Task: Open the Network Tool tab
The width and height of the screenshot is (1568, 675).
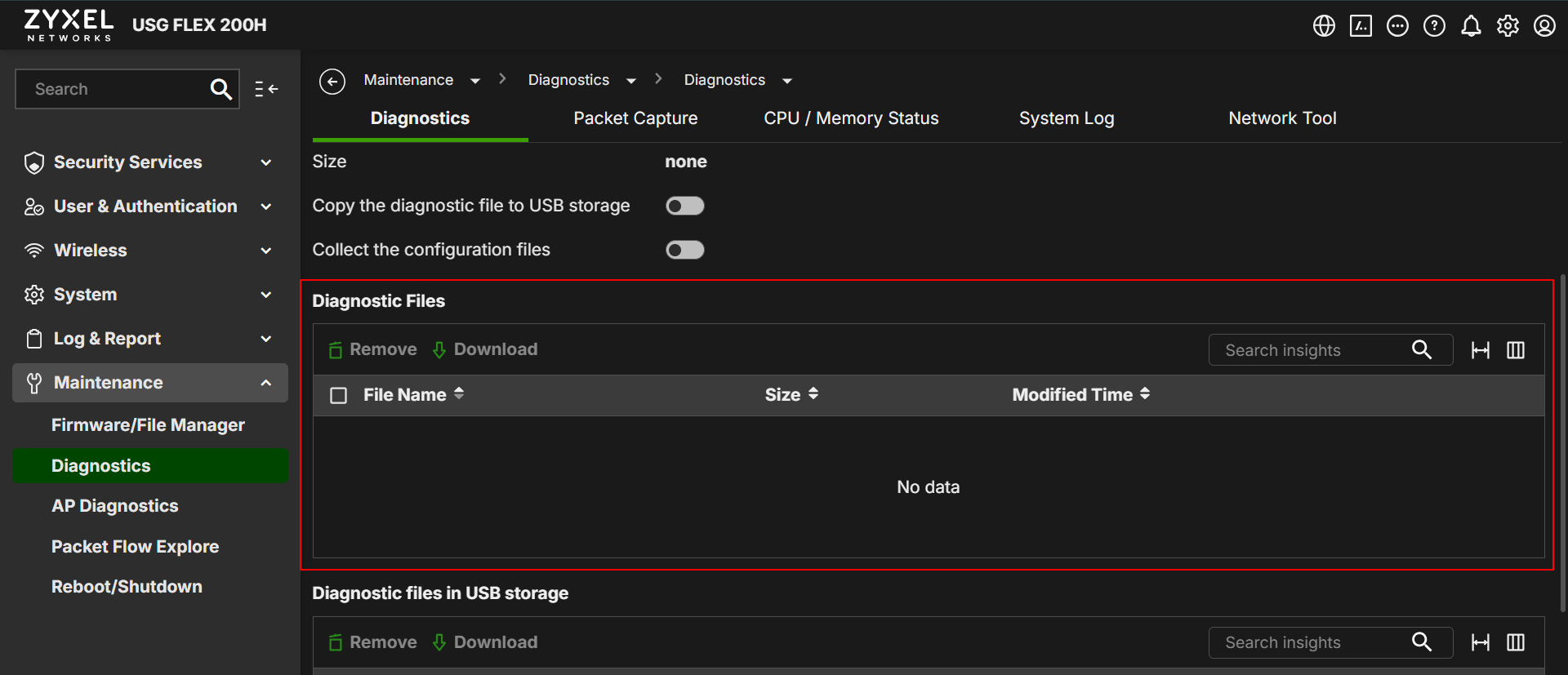Action: pos(1282,118)
